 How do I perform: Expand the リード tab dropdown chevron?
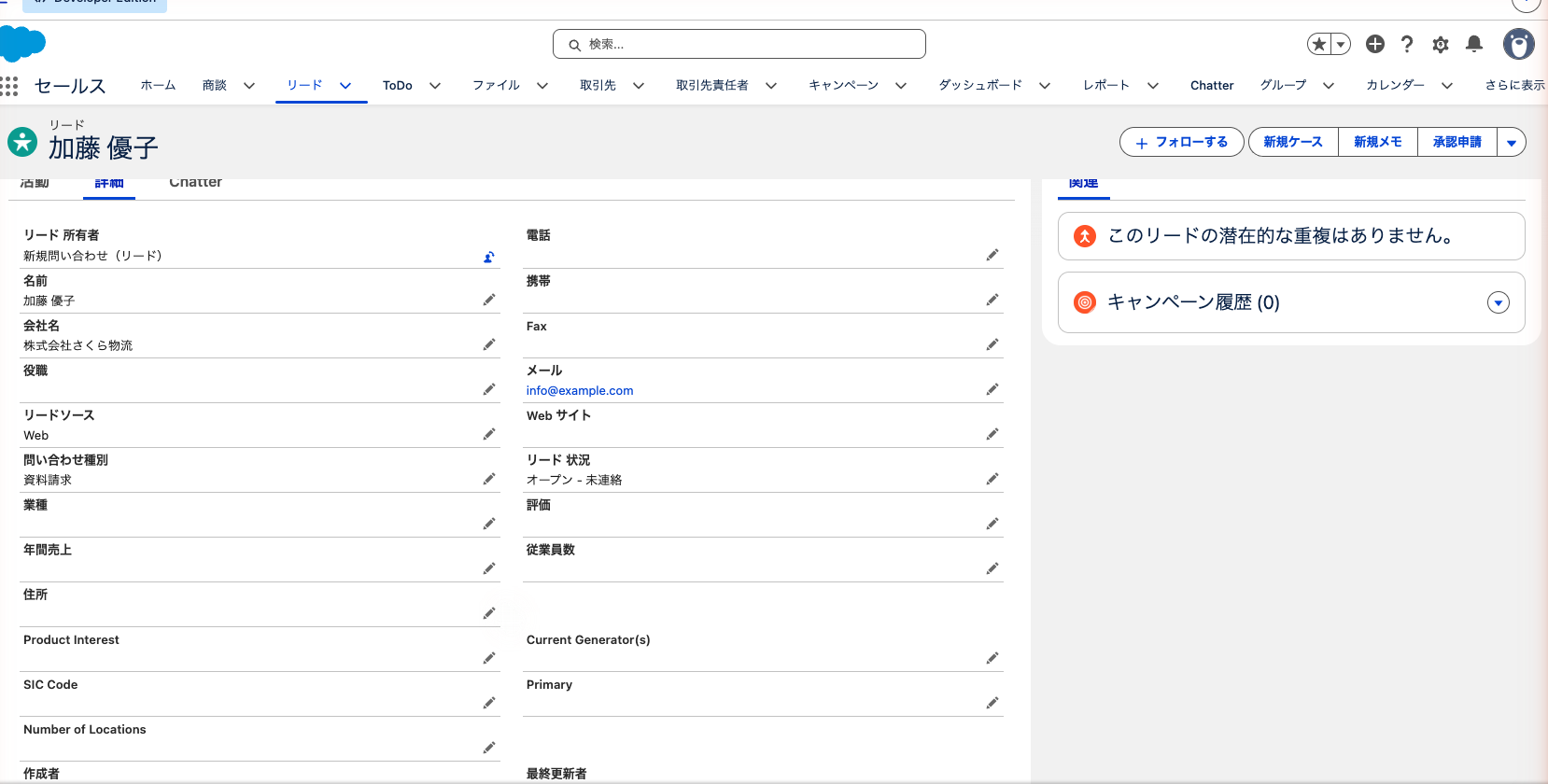tap(345, 86)
